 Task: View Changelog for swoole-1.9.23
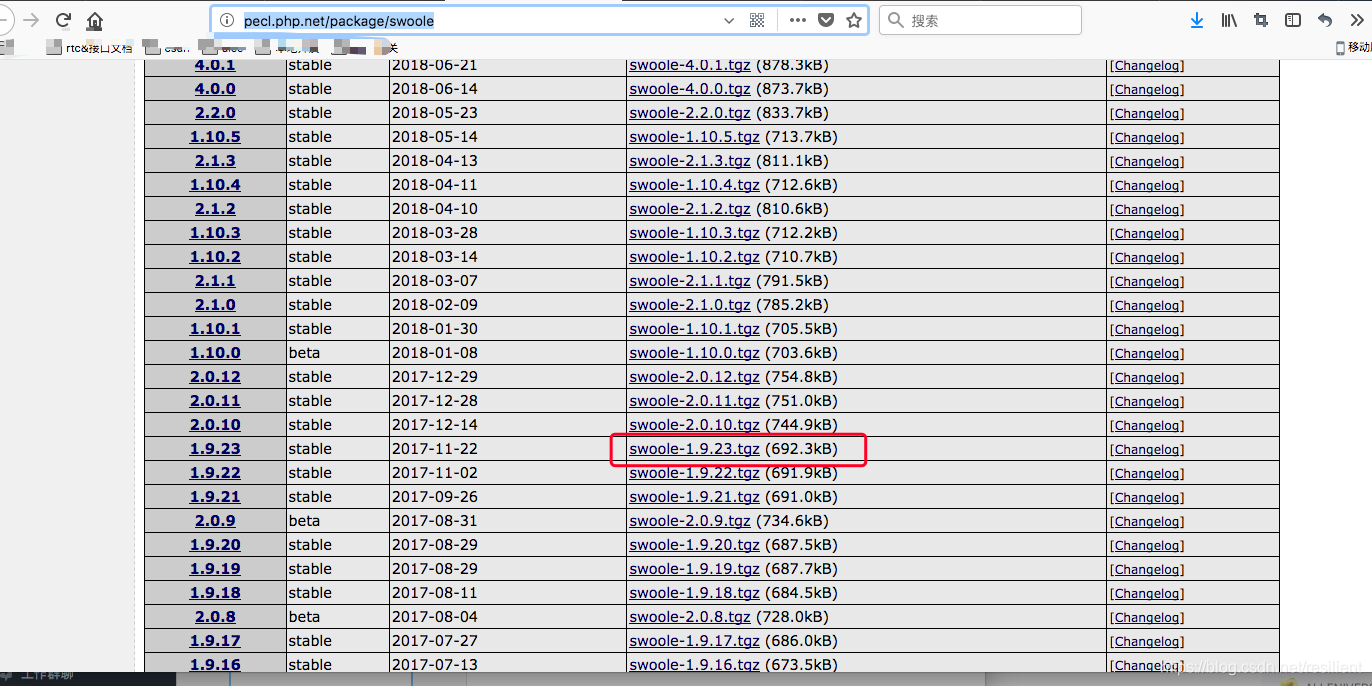tap(1146, 449)
